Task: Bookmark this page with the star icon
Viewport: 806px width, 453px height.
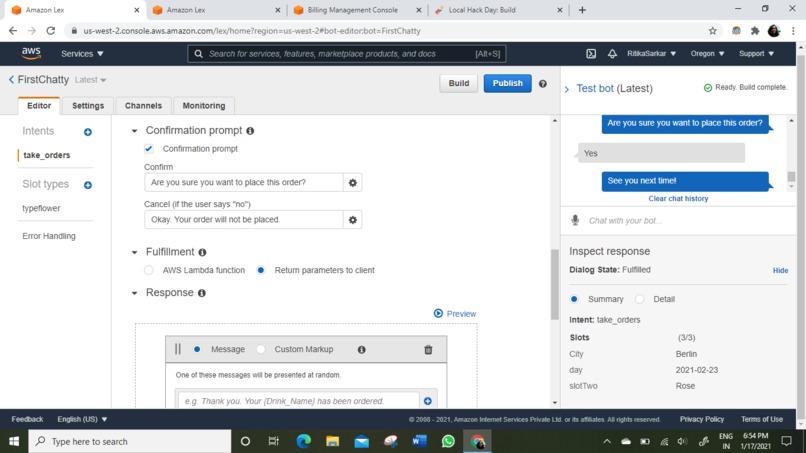Action: (x=712, y=31)
